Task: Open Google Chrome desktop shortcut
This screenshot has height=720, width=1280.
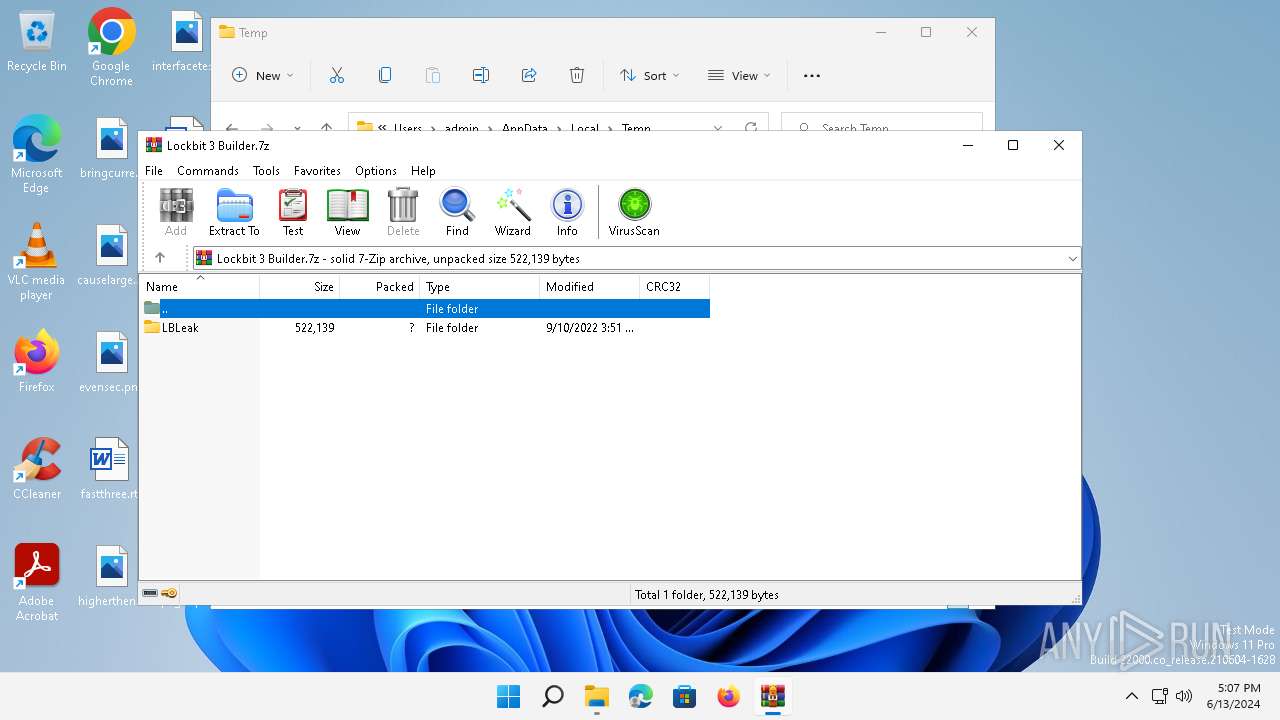Action: tap(111, 48)
